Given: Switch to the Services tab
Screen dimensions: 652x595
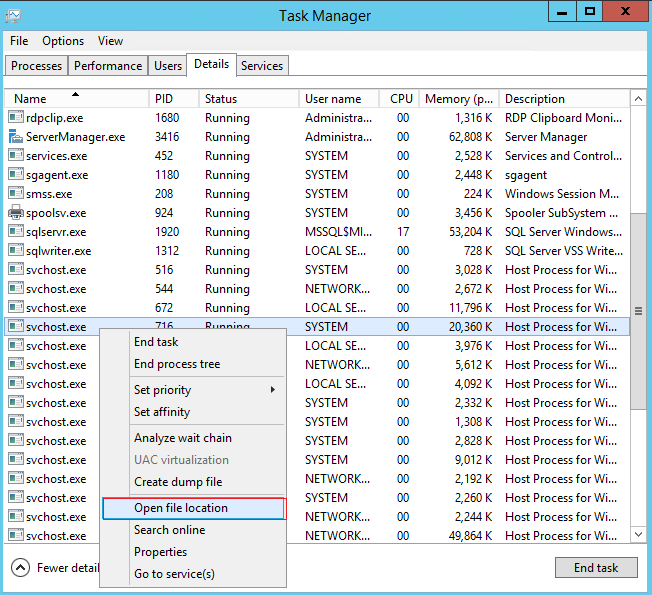Looking at the screenshot, I should (x=262, y=66).
